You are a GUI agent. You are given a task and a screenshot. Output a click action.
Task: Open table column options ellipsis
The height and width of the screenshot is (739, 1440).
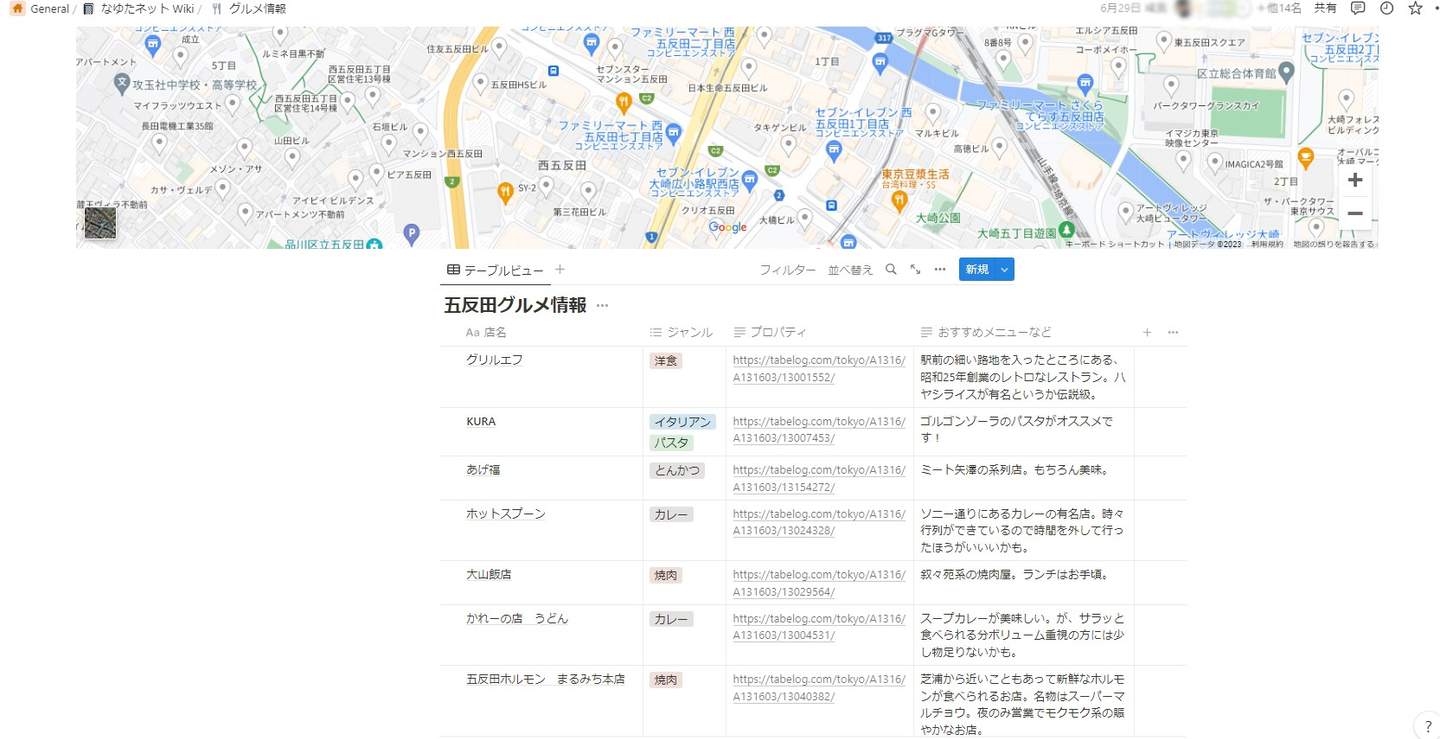click(1173, 332)
